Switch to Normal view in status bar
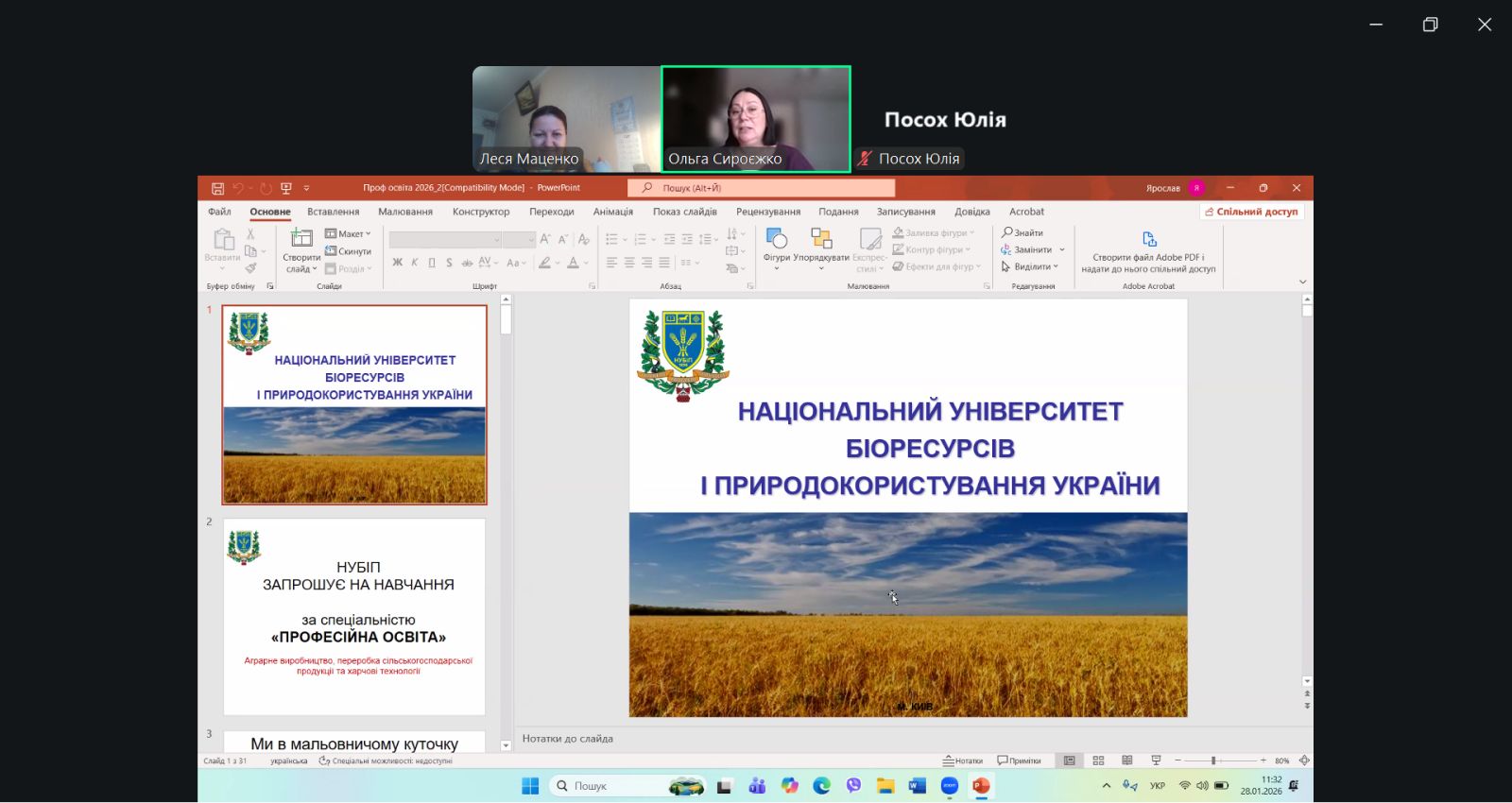1512x803 pixels. point(1070,760)
